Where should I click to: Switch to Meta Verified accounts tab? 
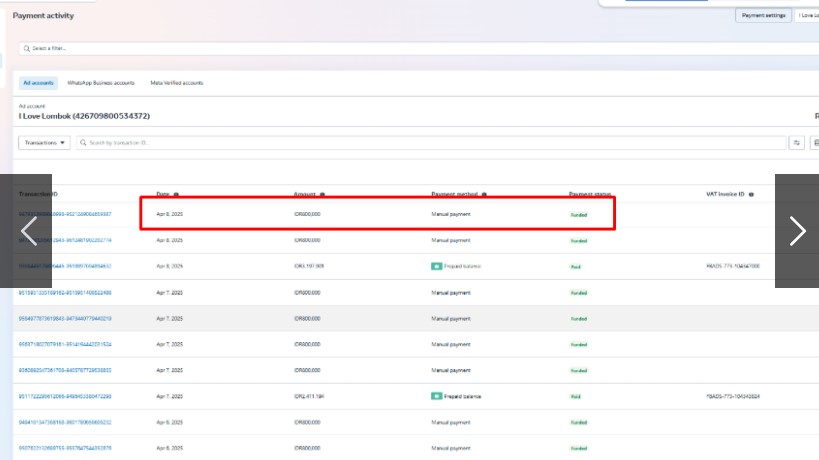[176, 83]
